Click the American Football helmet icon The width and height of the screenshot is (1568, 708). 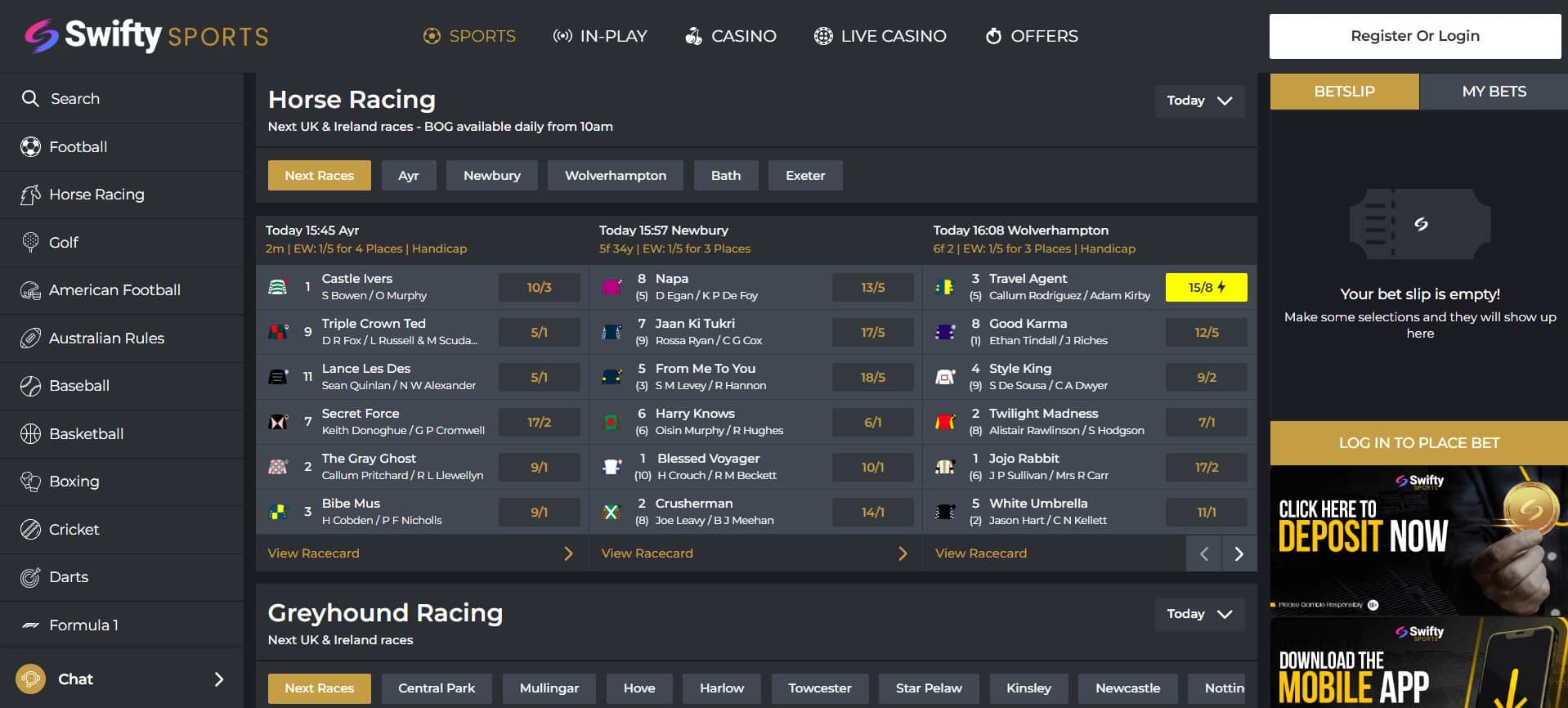pyautogui.click(x=30, y=290)
